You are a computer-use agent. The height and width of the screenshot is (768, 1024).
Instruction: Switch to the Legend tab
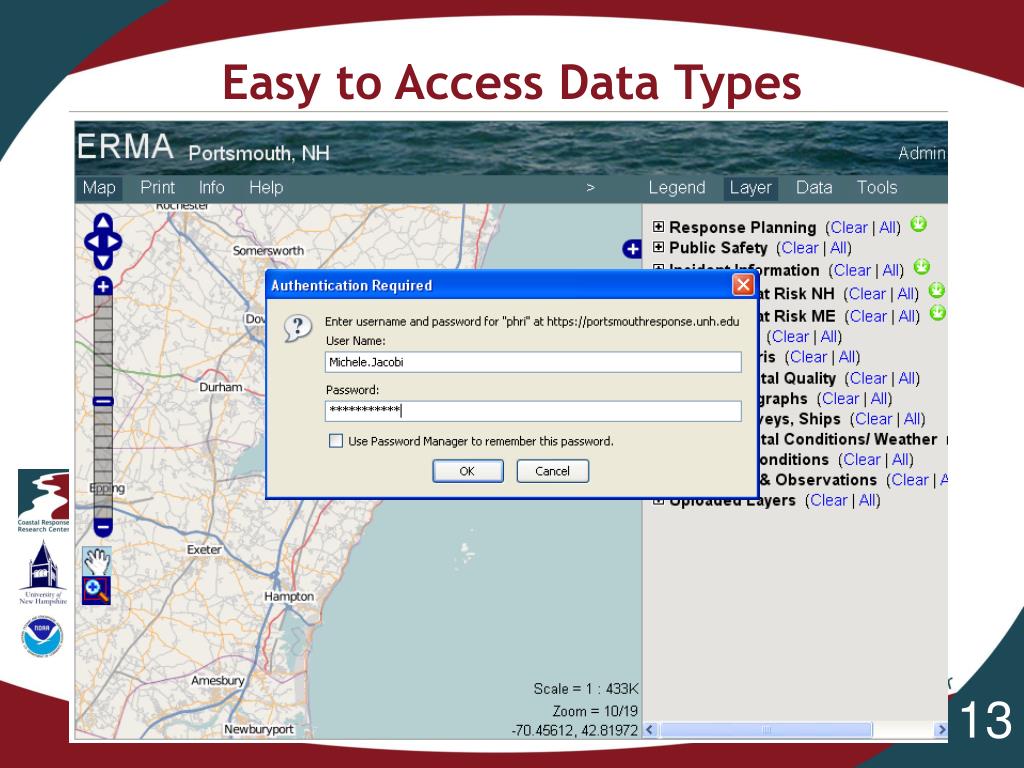click(x=677, y=188)
